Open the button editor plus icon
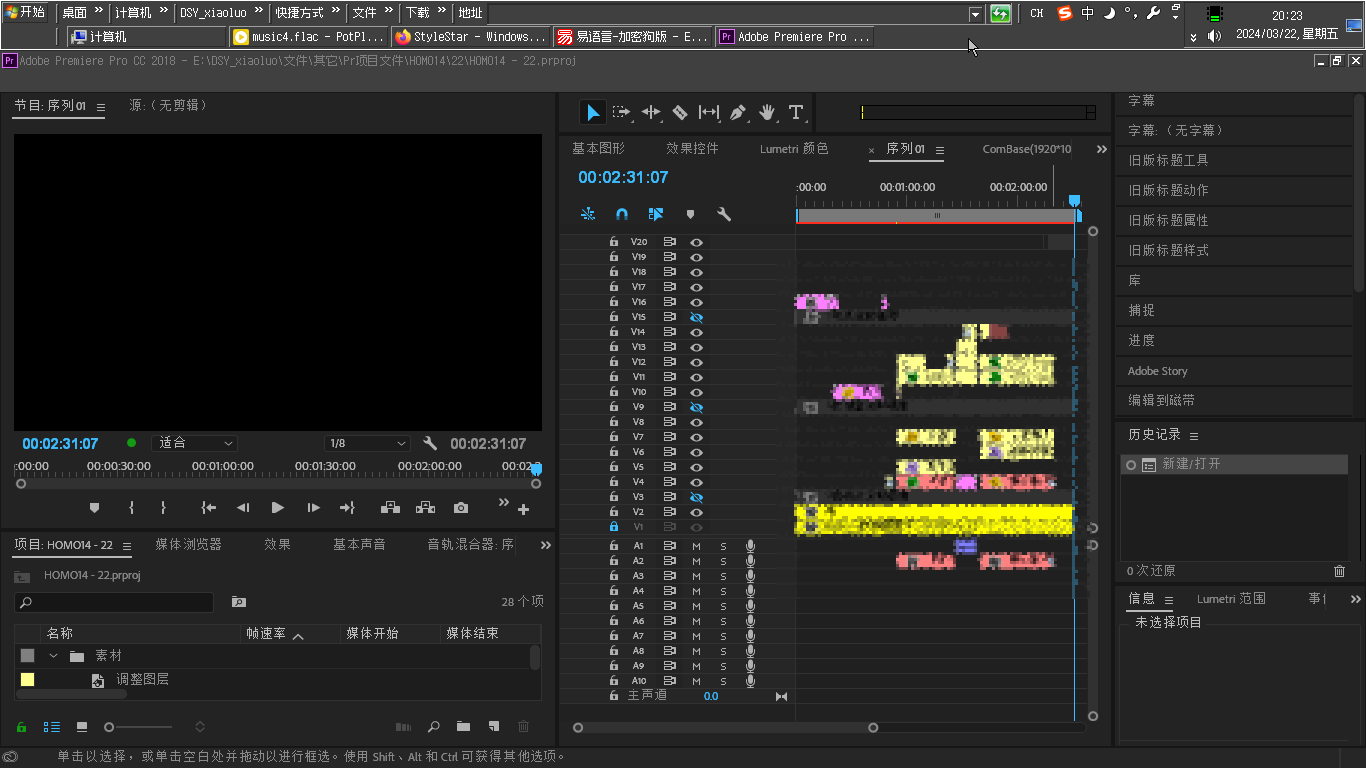 523,509
